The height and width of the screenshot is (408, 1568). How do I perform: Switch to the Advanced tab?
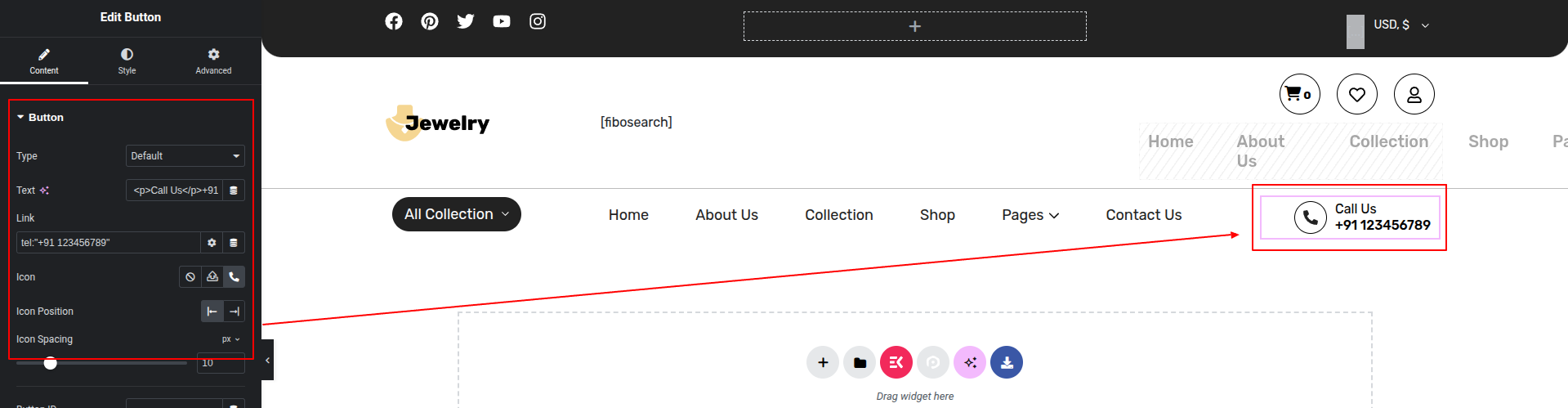[x=213, y=61]
